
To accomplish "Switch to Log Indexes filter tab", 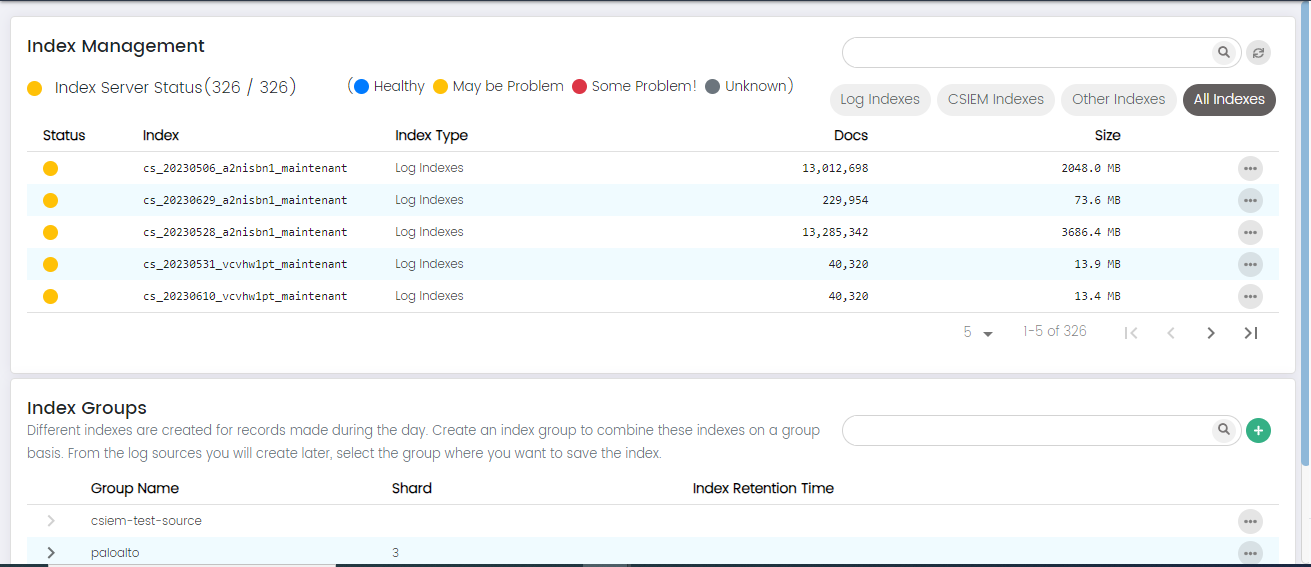I will coord(880,100).
